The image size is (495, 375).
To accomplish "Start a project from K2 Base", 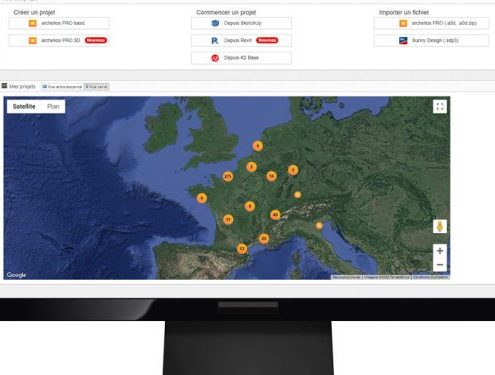I will click(x=241, y=58).
